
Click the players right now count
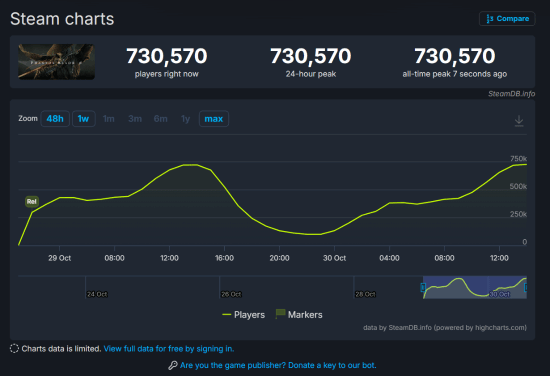(x=167, y=56)
